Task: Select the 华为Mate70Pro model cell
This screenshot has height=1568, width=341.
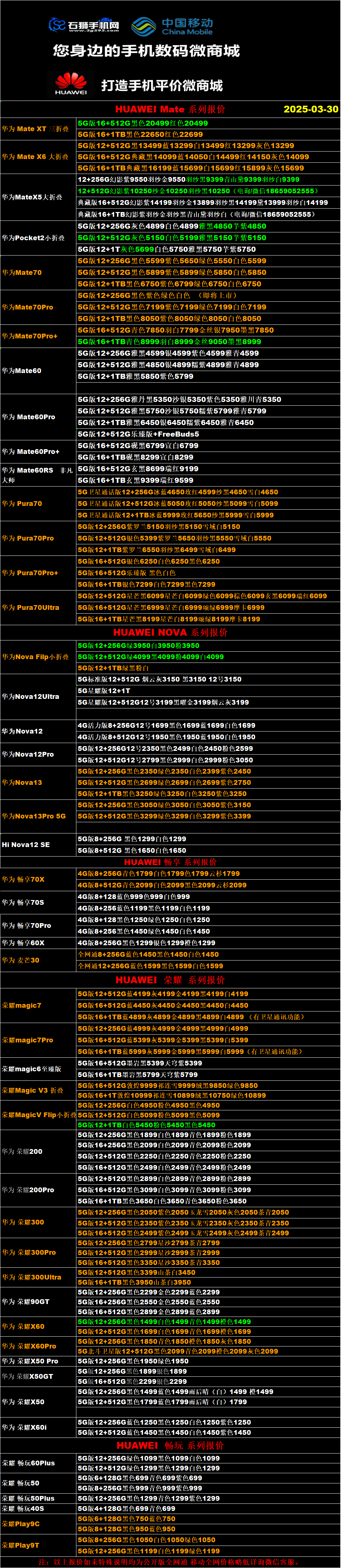Action: (x=38, y=307)
